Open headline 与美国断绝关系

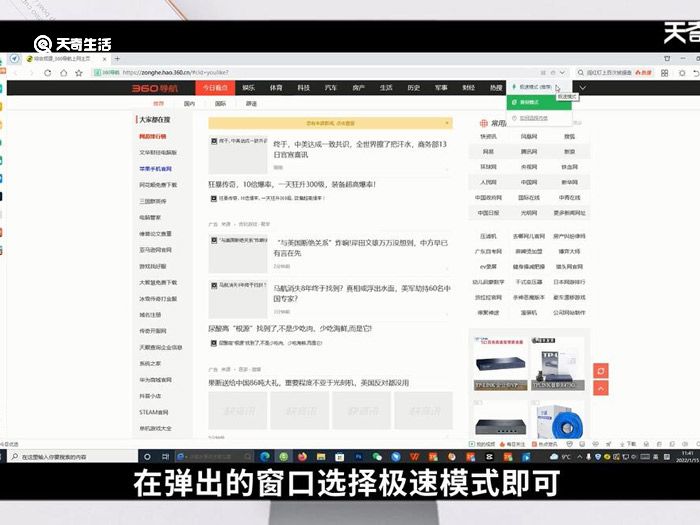360,248
